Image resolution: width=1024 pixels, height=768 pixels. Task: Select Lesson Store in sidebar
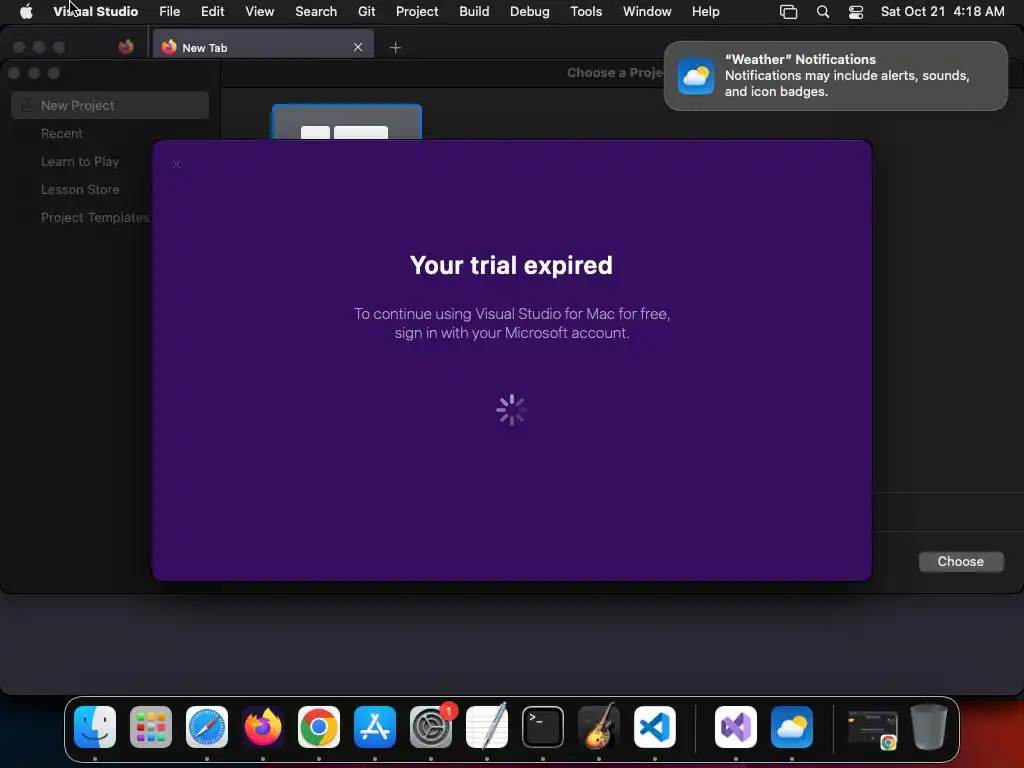tap(80, 189)
